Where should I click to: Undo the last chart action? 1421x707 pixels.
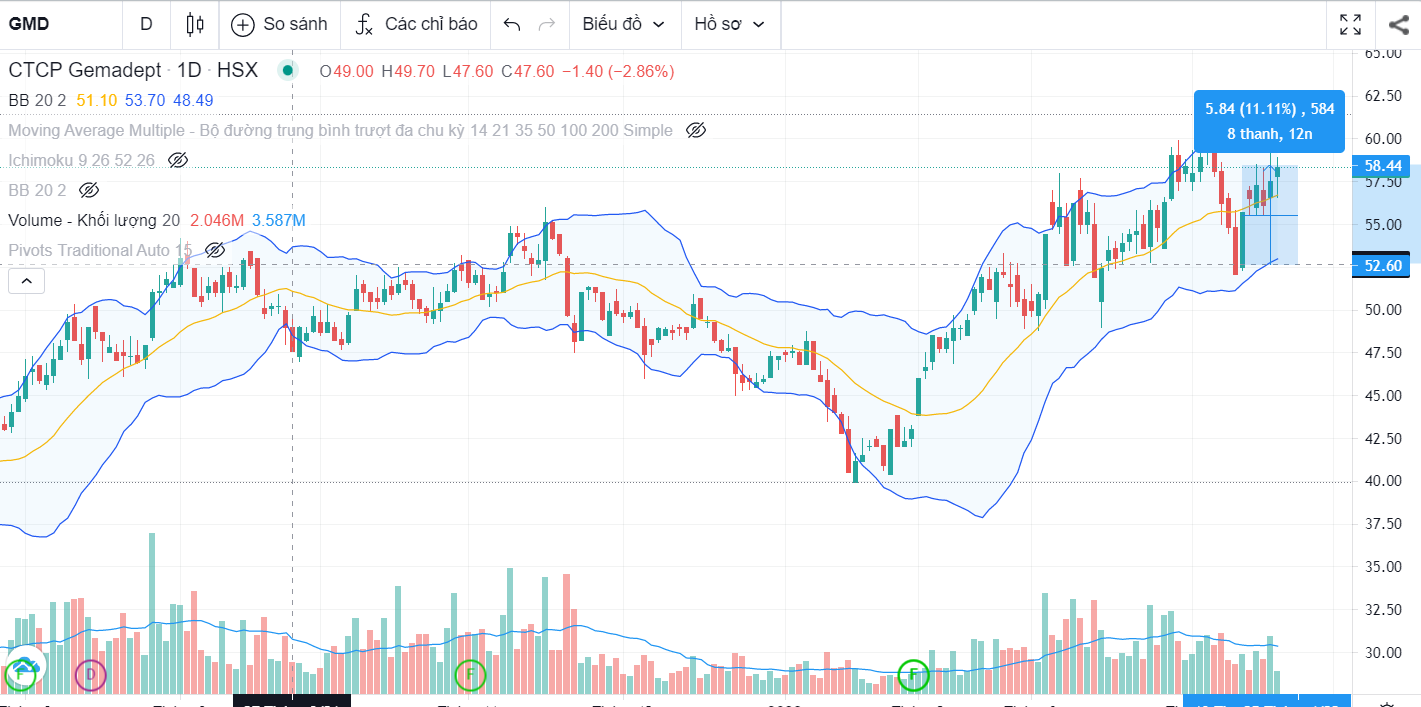click(512, 24)
